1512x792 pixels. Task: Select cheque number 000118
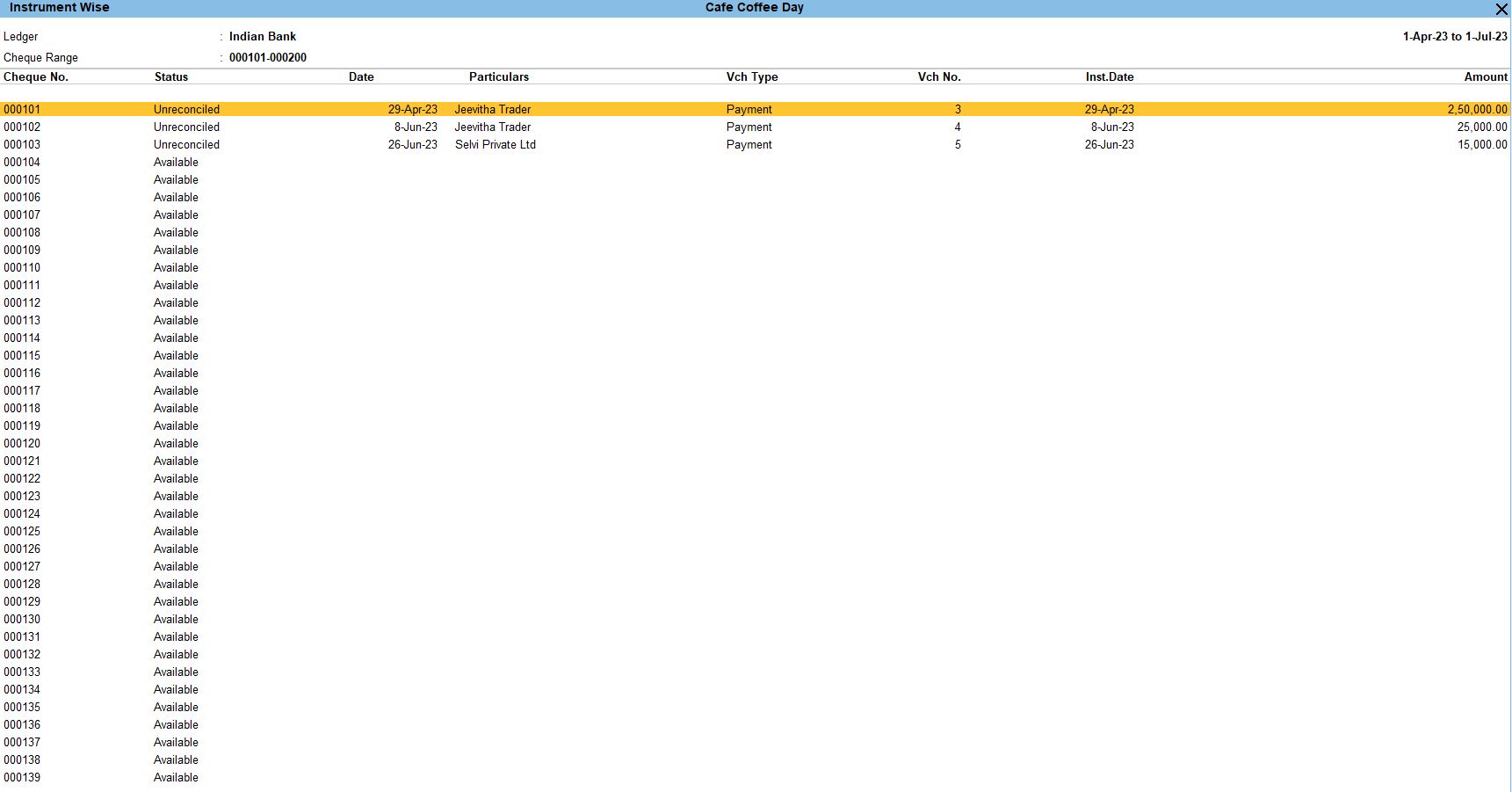[22, 408]
